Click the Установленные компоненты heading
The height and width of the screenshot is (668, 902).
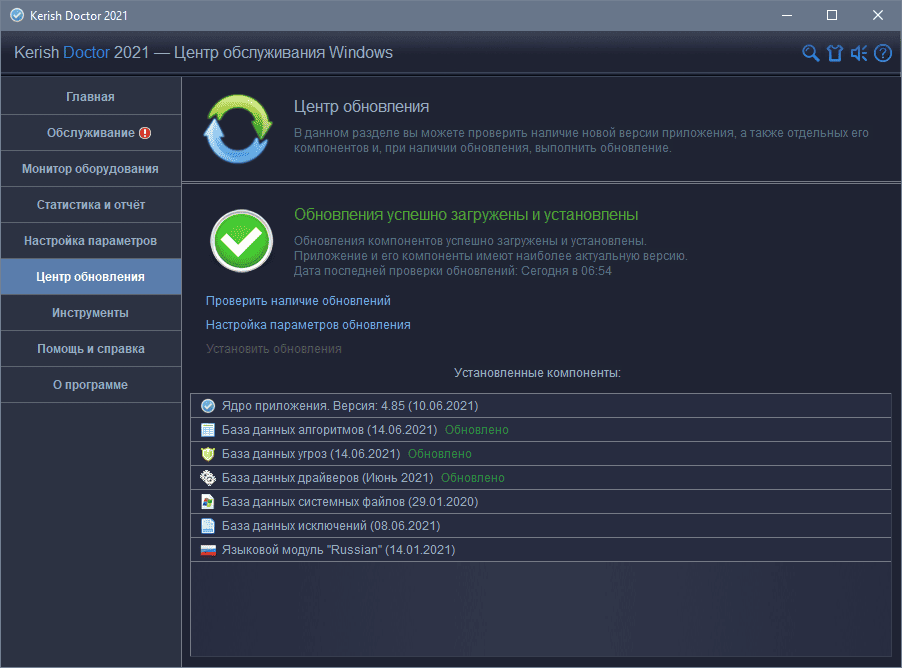point(537,373)
